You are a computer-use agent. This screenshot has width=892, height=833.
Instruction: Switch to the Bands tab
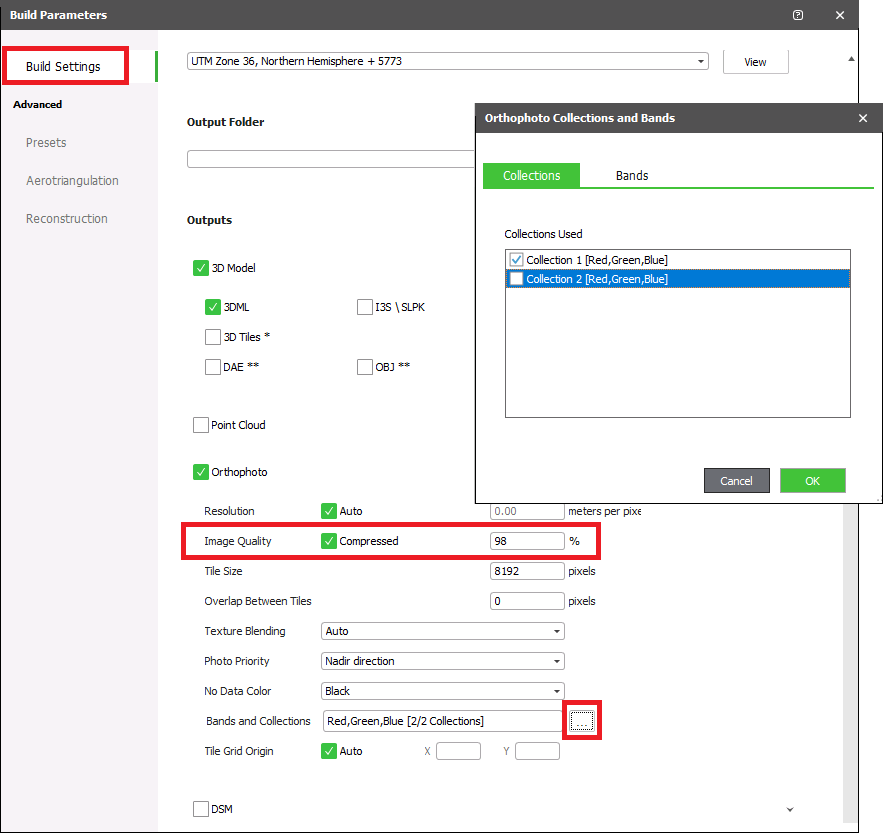click(x=632, y=175)
